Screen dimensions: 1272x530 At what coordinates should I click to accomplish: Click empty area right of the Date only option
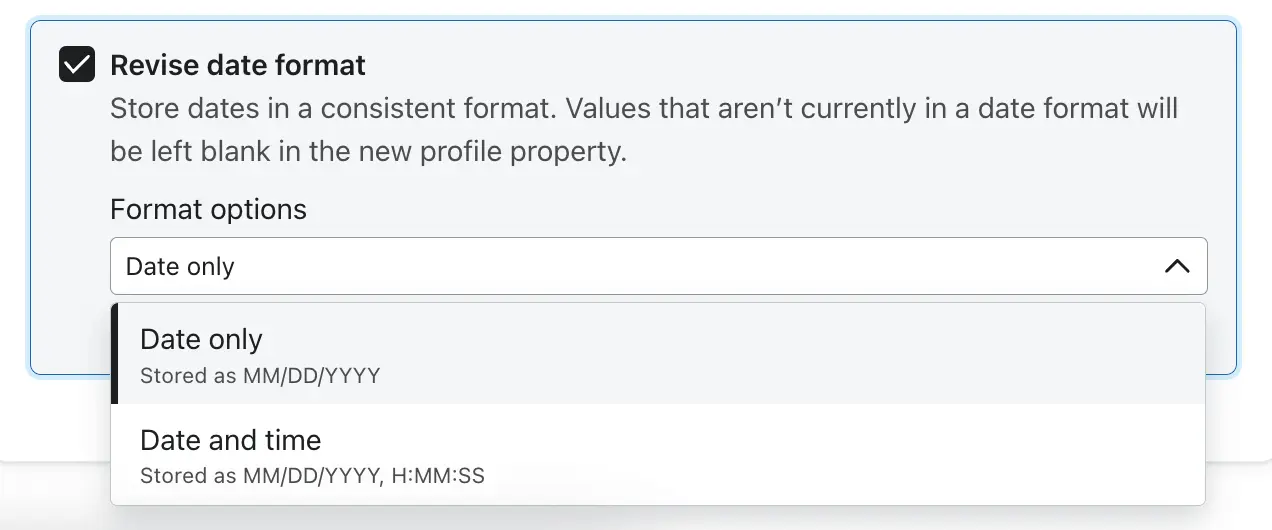[x=800, y=354]
